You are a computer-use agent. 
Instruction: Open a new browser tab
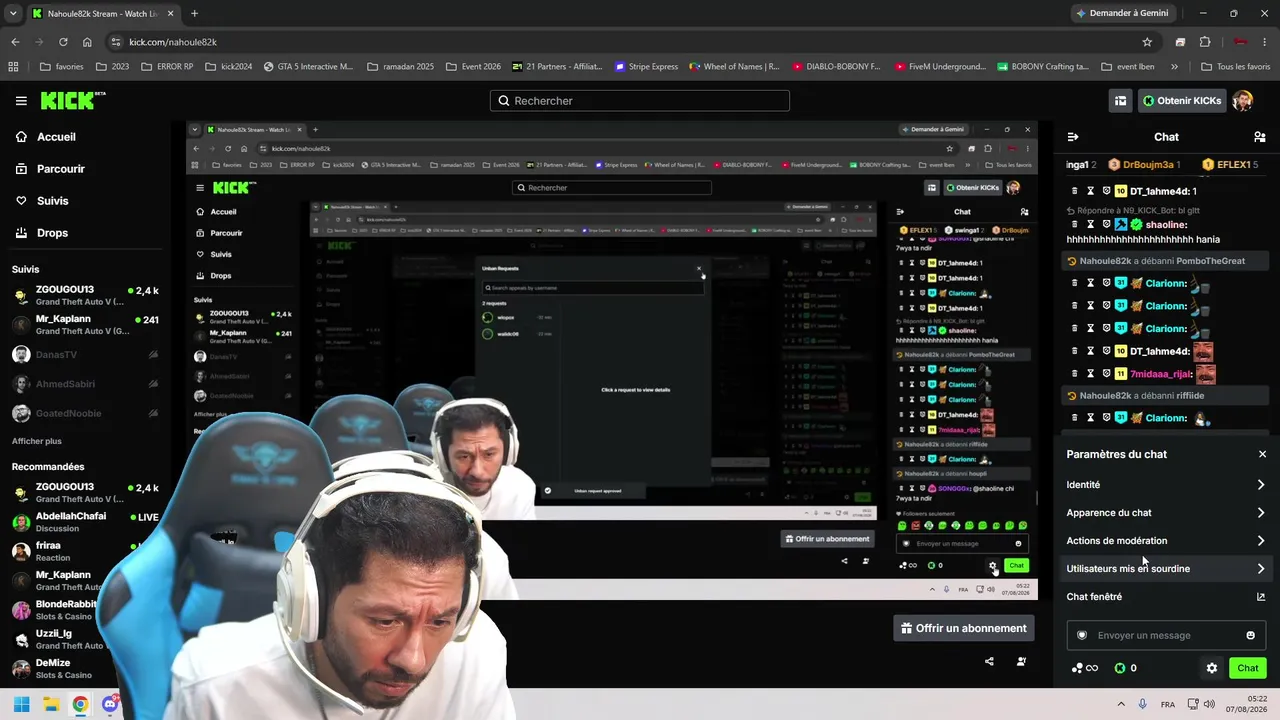[194, 14]
